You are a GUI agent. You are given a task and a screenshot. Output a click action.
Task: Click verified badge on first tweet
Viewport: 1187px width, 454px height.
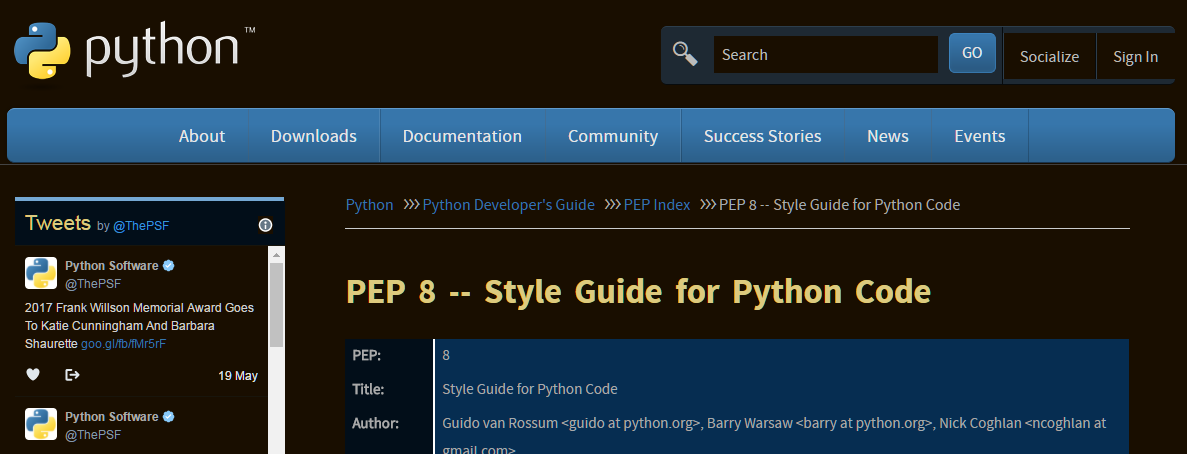click(170, 266)
